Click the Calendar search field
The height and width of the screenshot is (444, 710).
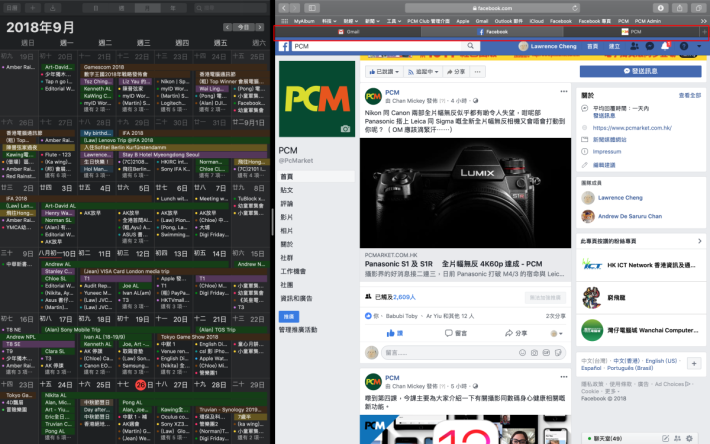pyautogui.click(x=231, y=8)
